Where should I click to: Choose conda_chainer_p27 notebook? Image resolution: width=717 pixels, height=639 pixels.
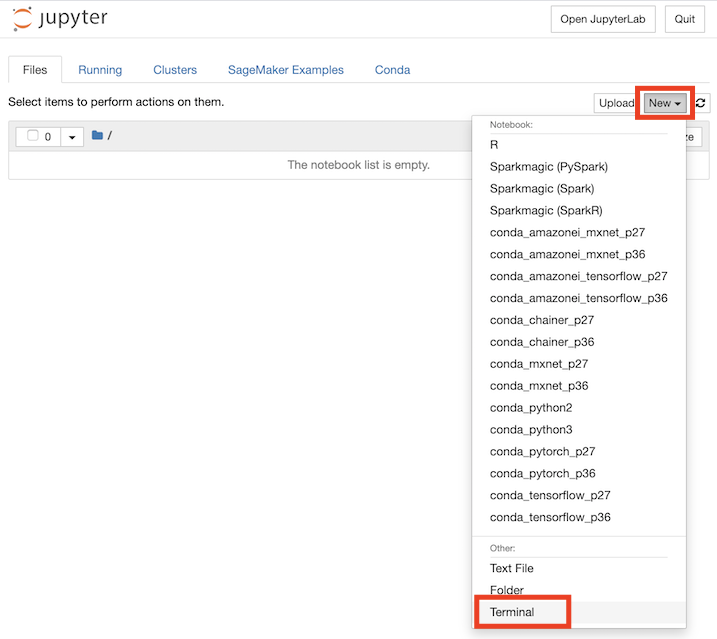point(578,320)
